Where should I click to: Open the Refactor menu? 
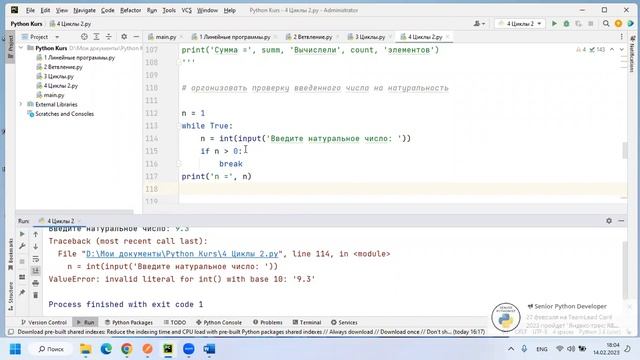(130, 10)
